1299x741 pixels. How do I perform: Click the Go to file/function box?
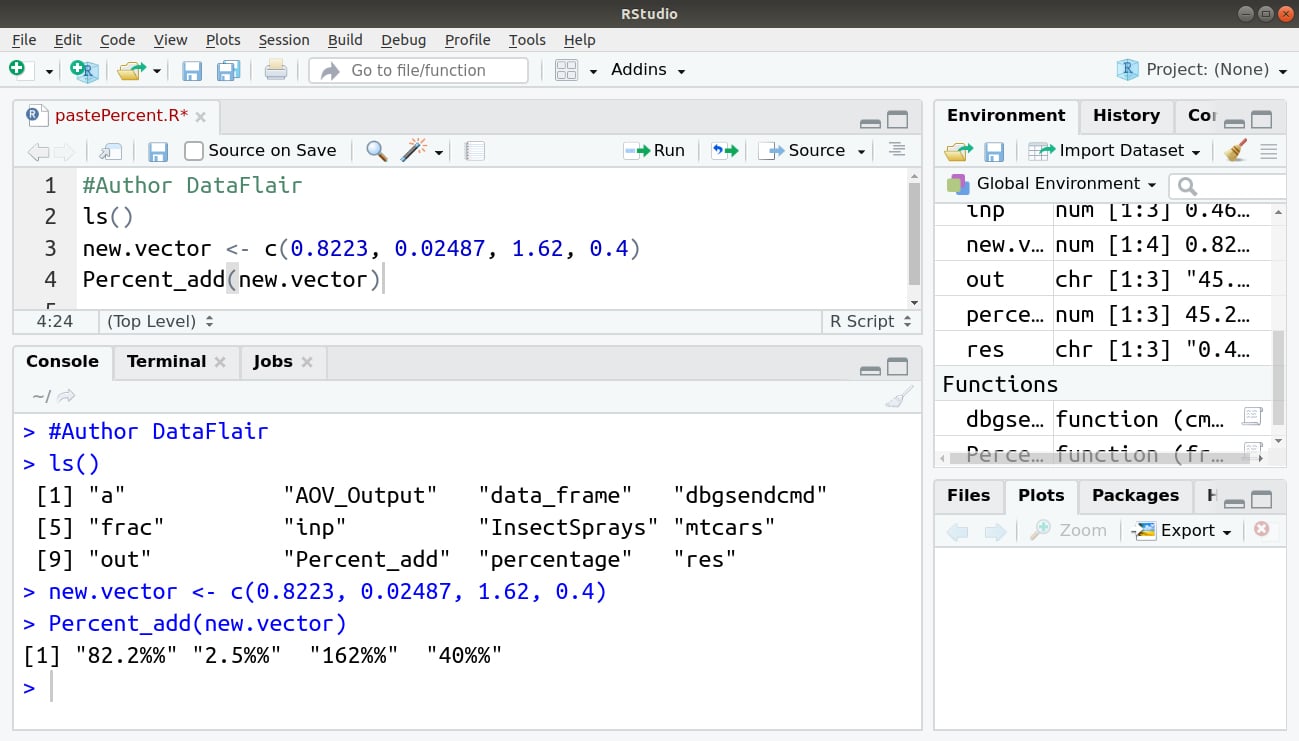420,70
